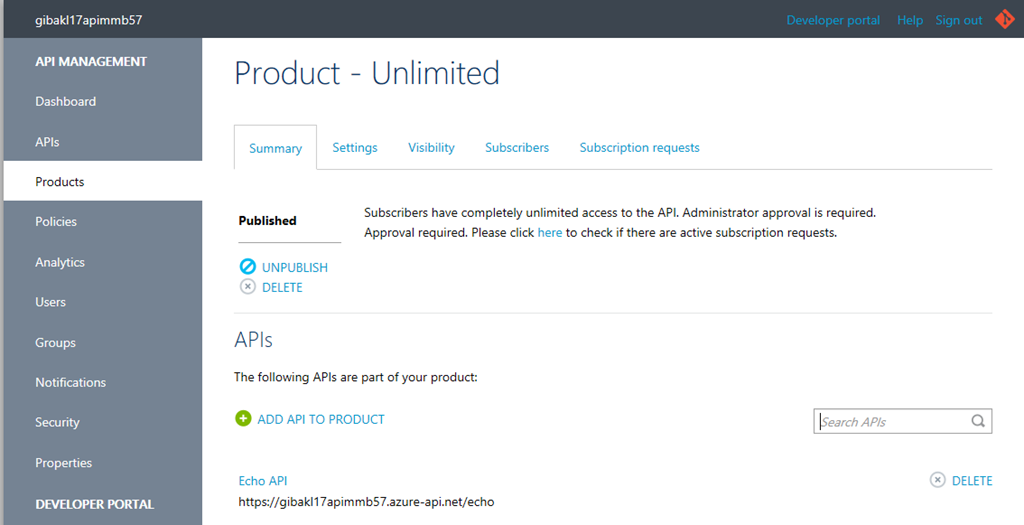
Task: Click the Delete product x icon
Action: 248,287
